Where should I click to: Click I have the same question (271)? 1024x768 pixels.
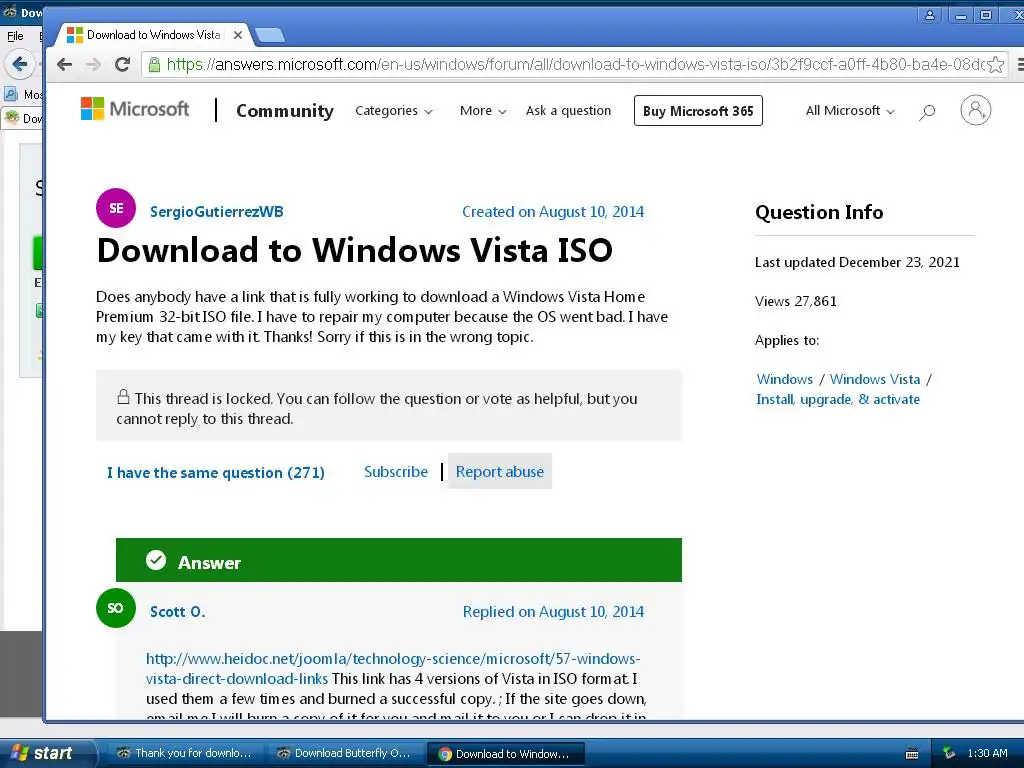tap(216, 473)
